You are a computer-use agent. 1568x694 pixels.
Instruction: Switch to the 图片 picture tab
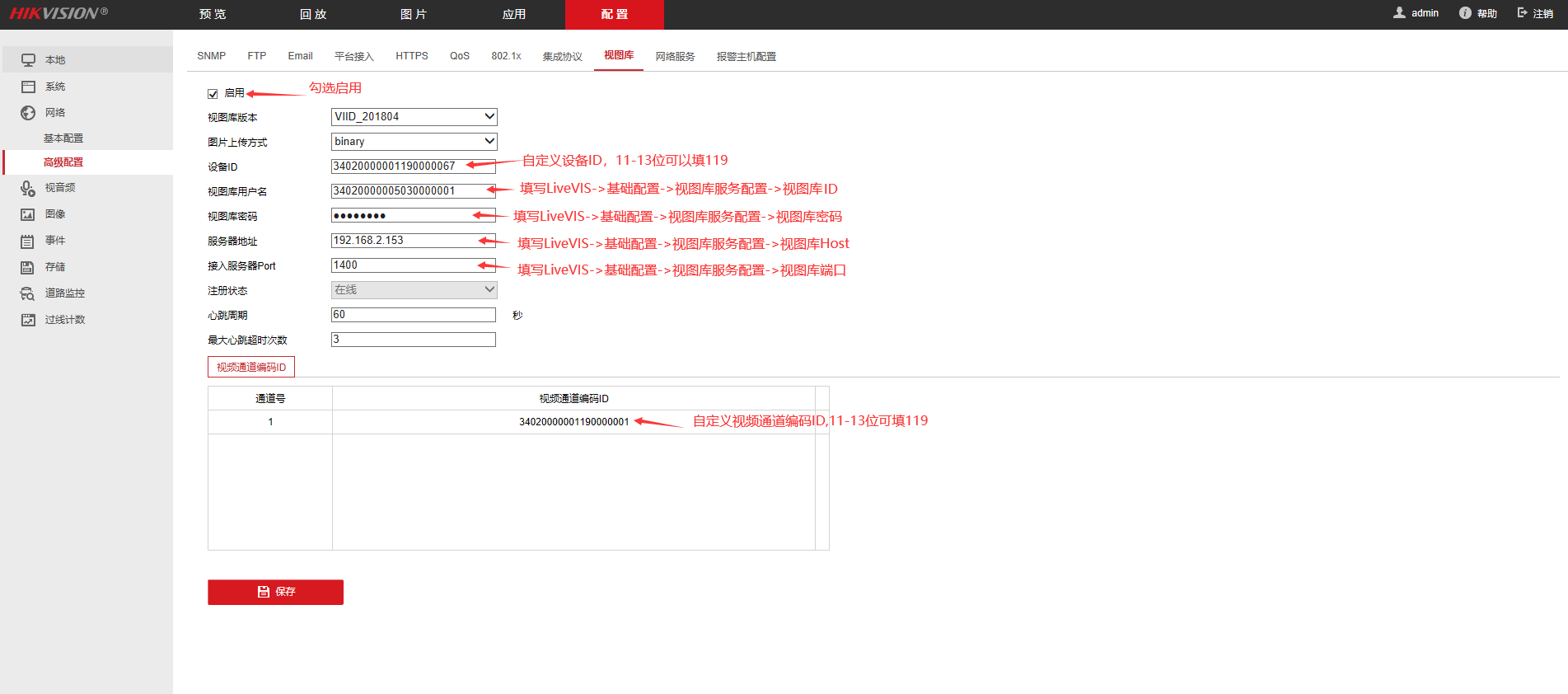pos(414,14)
